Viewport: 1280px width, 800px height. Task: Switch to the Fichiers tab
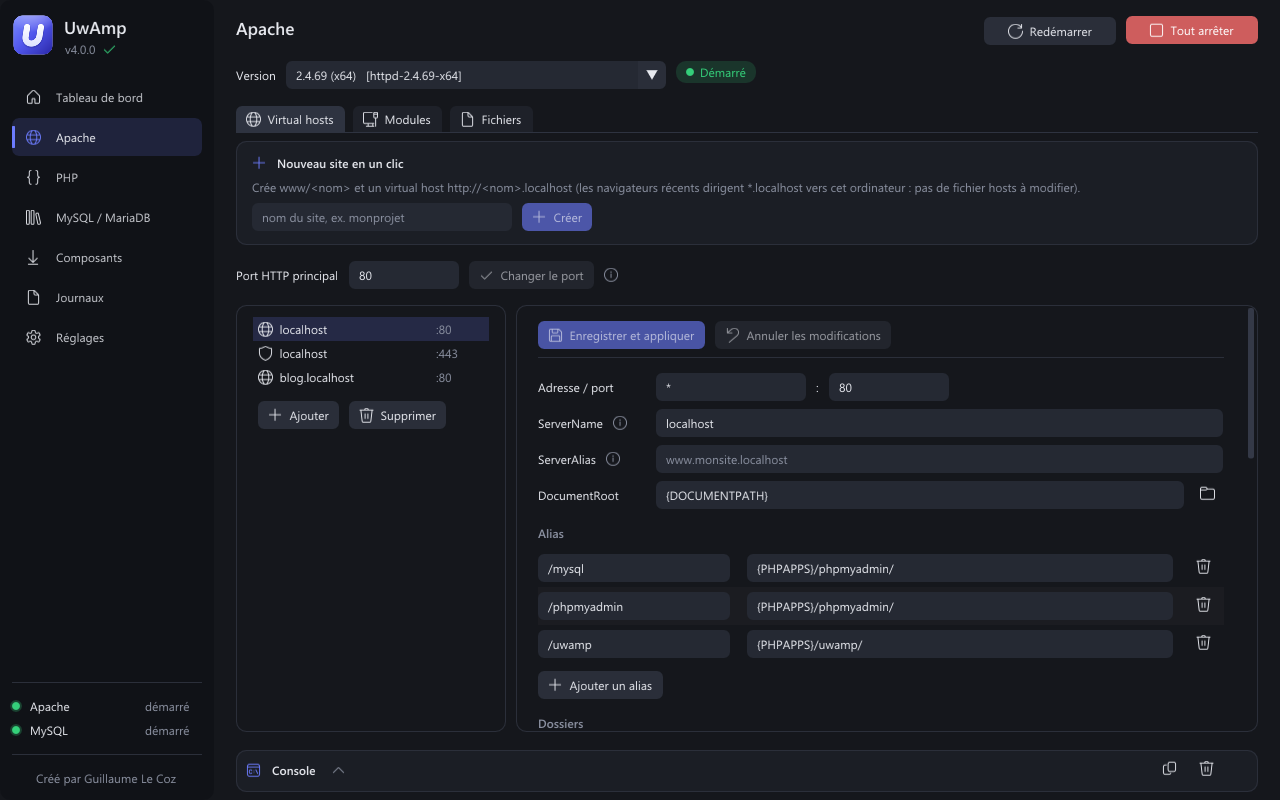491,119
